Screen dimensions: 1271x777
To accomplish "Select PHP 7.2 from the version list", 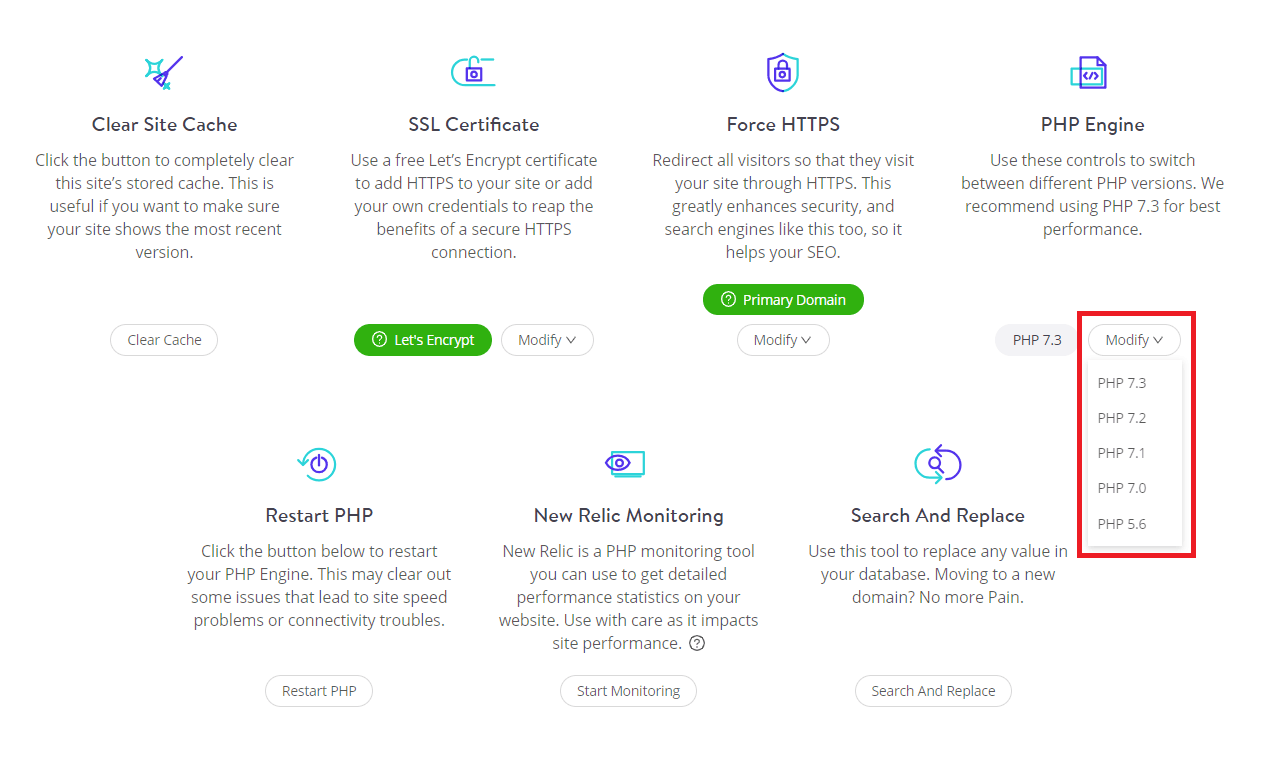I will [x=1121, y=417].
